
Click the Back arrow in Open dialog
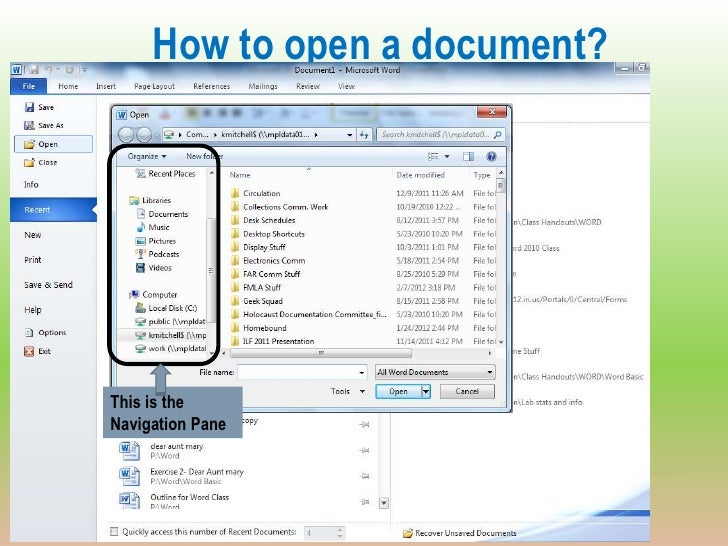coord(125,135)
